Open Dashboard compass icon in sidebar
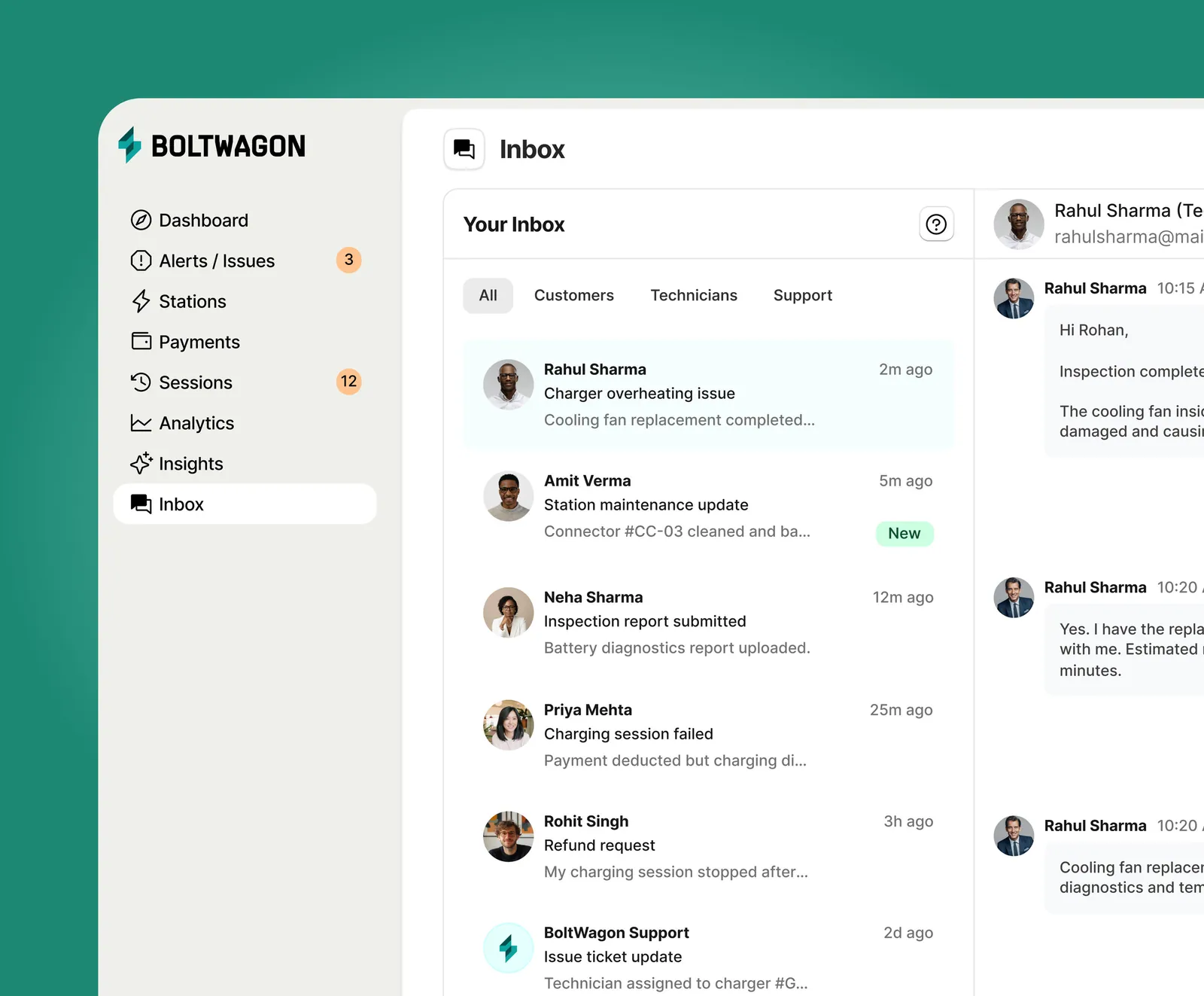Viewport: 1204px width, 996px height. click(141, 220)
